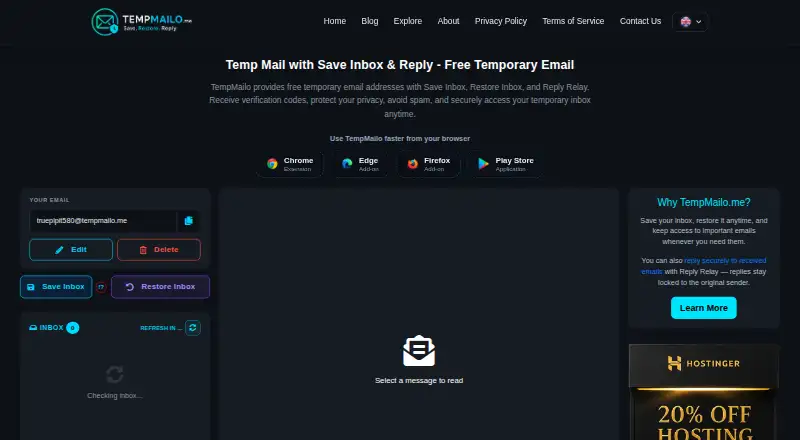
Task: Click the small help icon beside Save Inbox
Action: click(x=101, y=287)
